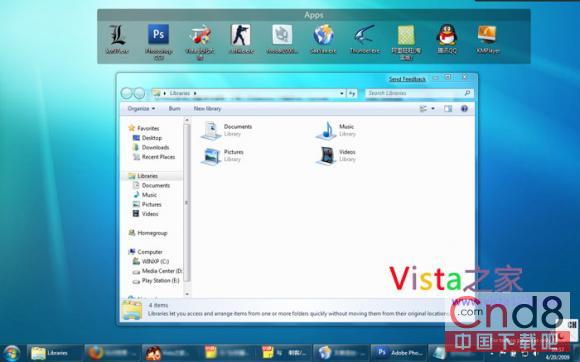580x362 pixels.
Task: Click the navigation pane vertical scrollbar
Action: point(187,206)
